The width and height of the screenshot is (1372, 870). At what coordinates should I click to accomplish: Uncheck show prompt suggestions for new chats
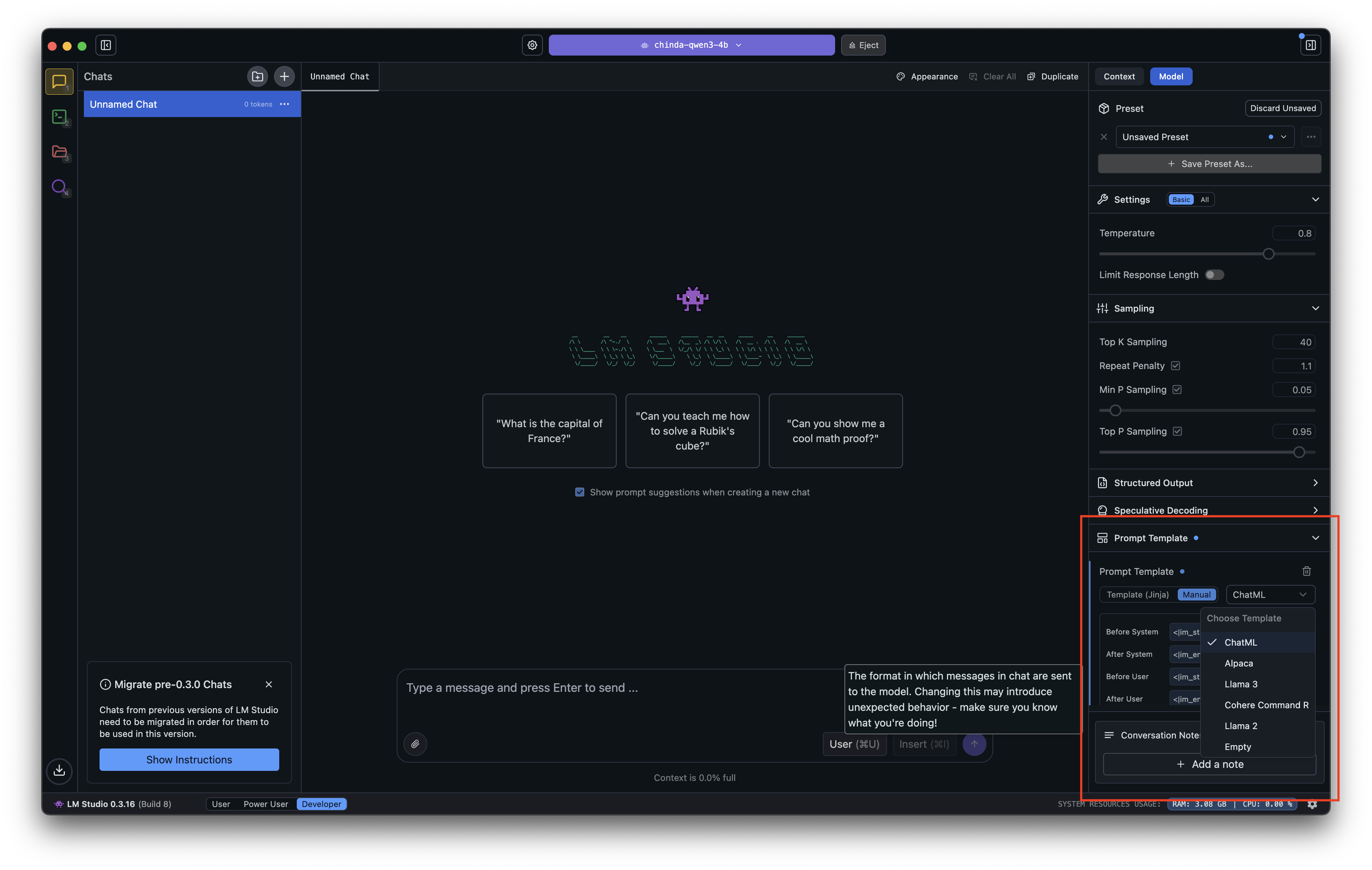[579, 492]
